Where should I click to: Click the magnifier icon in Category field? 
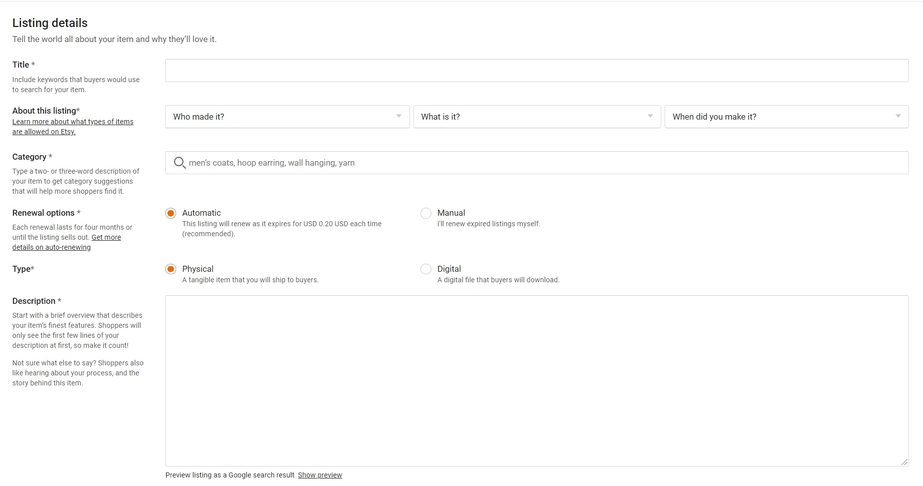180,163
